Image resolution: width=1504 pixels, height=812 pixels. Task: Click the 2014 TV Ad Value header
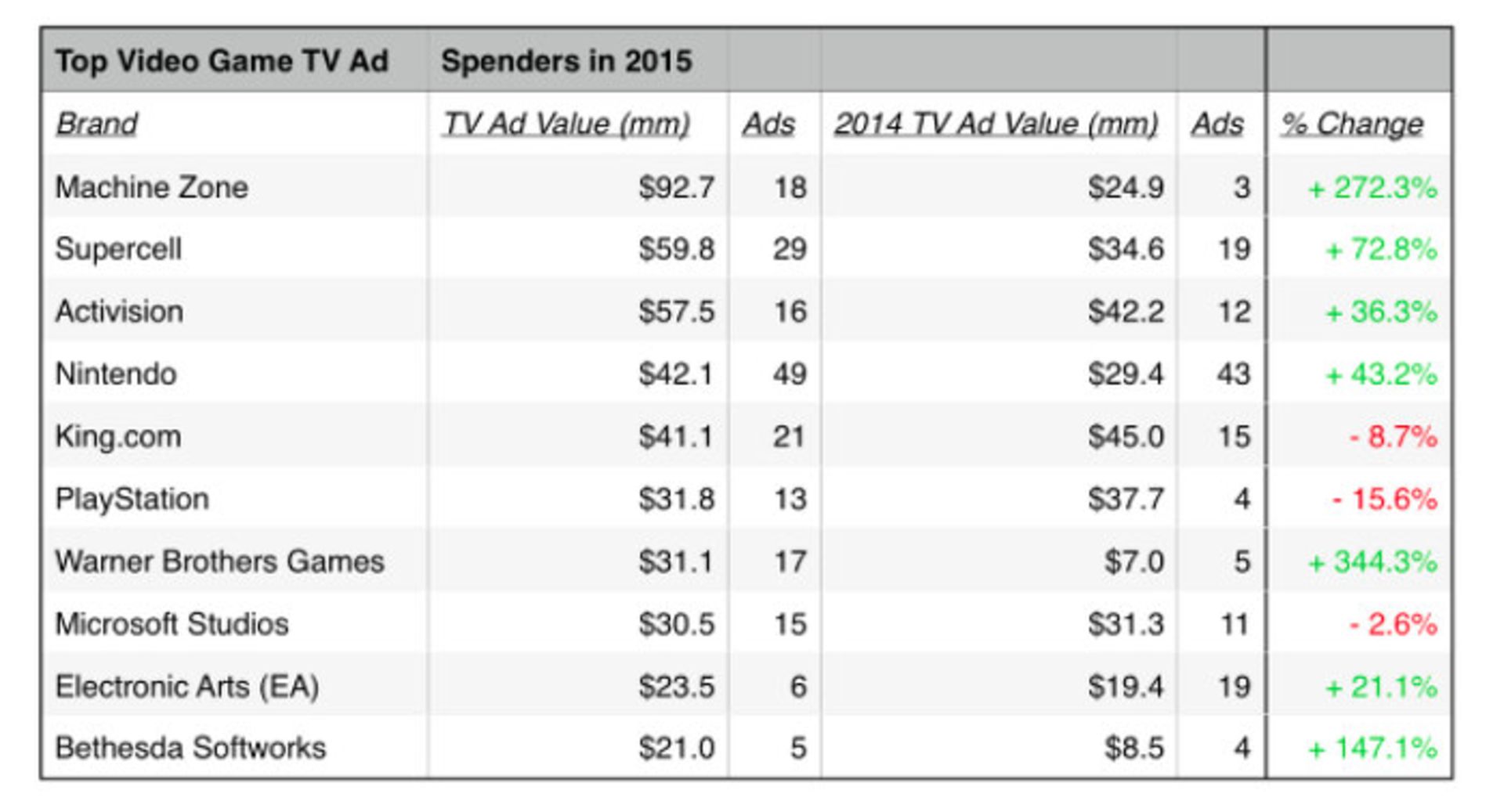tap(996, 124)
